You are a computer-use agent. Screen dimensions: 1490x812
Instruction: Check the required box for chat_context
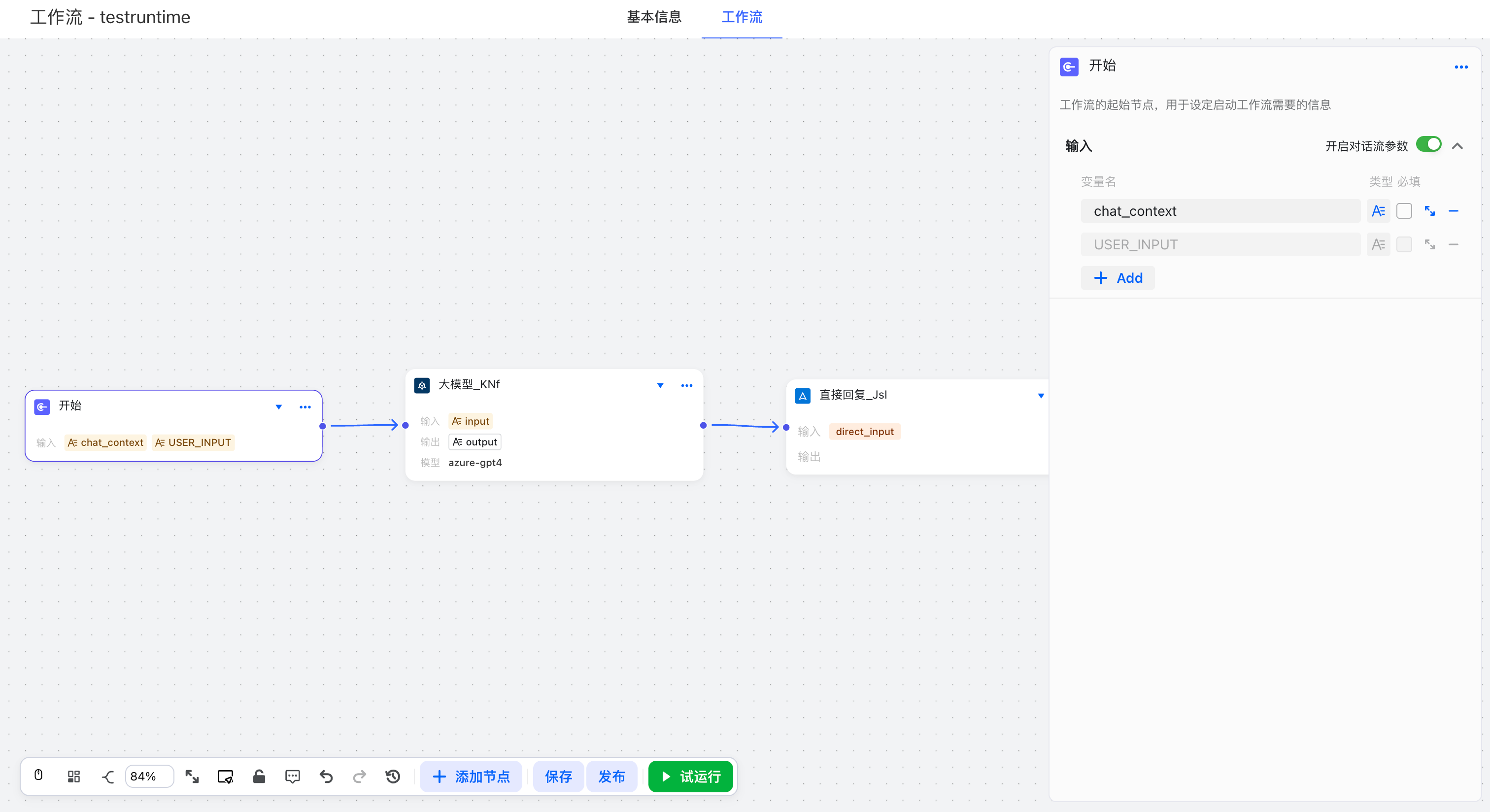tap(1404, 211)
